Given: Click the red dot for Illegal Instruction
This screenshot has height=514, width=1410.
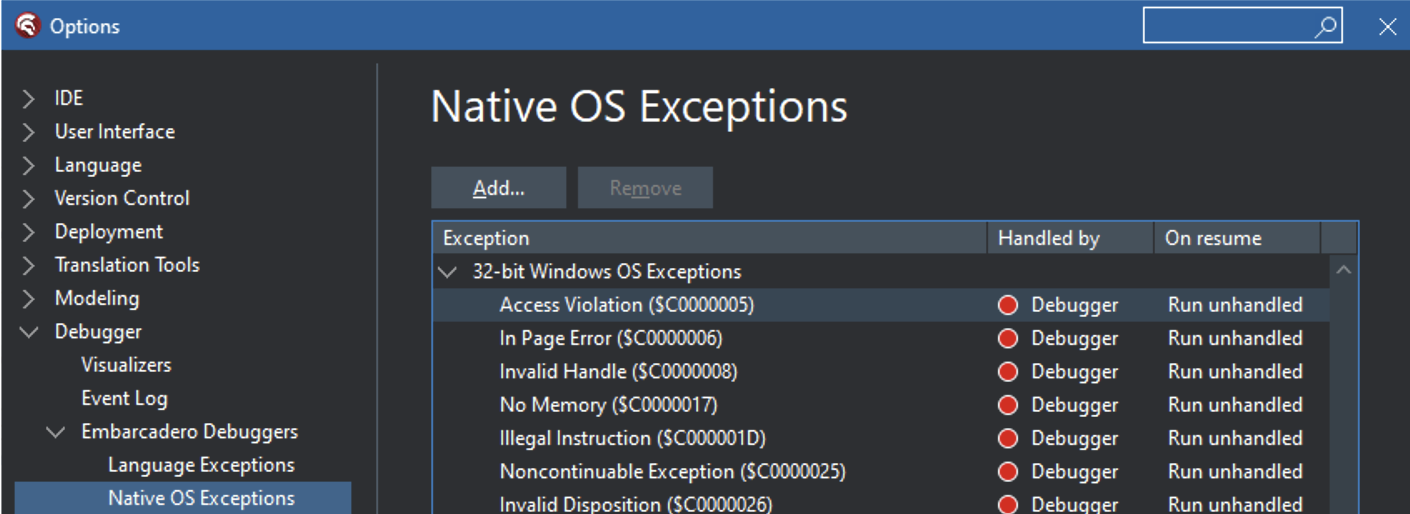Looking at the screenshot, I should click(x=1008, y=439).
